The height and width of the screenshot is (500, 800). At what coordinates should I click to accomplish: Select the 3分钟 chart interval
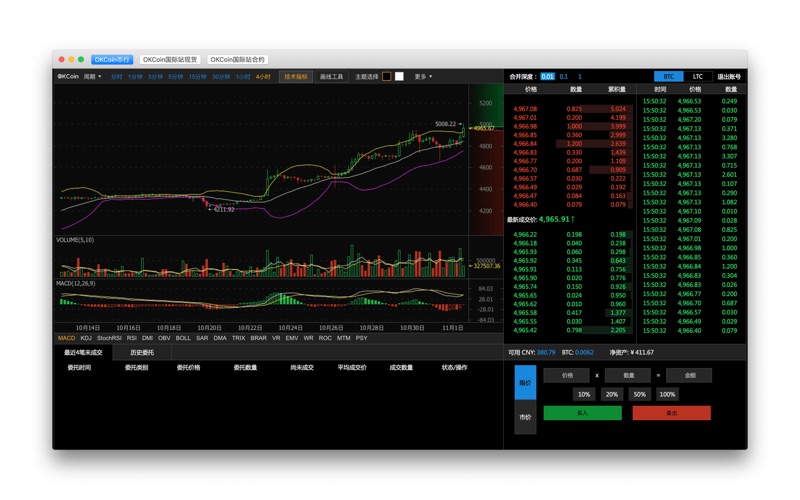(155, 77)
